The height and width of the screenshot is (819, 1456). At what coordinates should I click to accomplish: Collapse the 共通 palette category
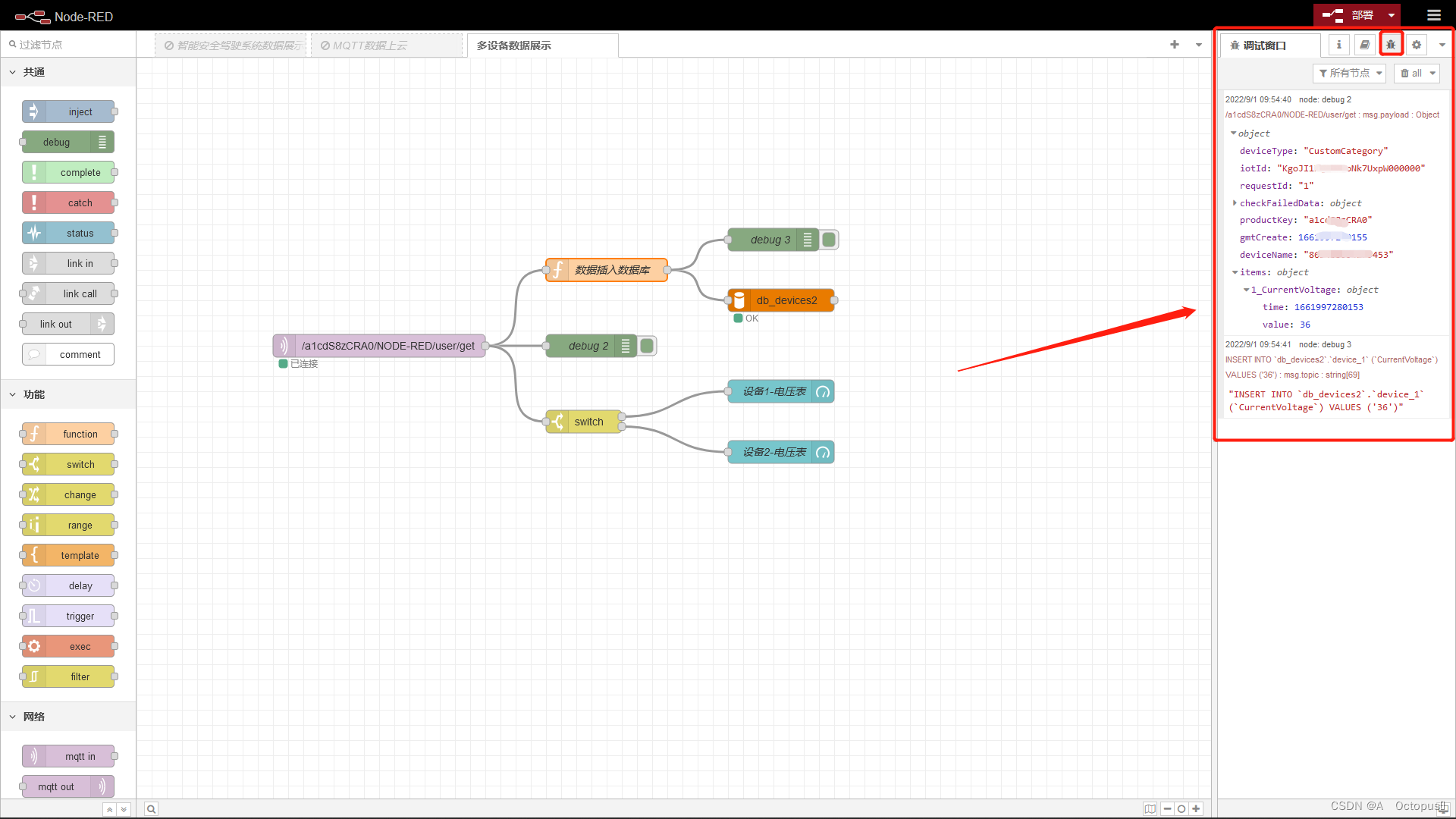tap(68, 72)
